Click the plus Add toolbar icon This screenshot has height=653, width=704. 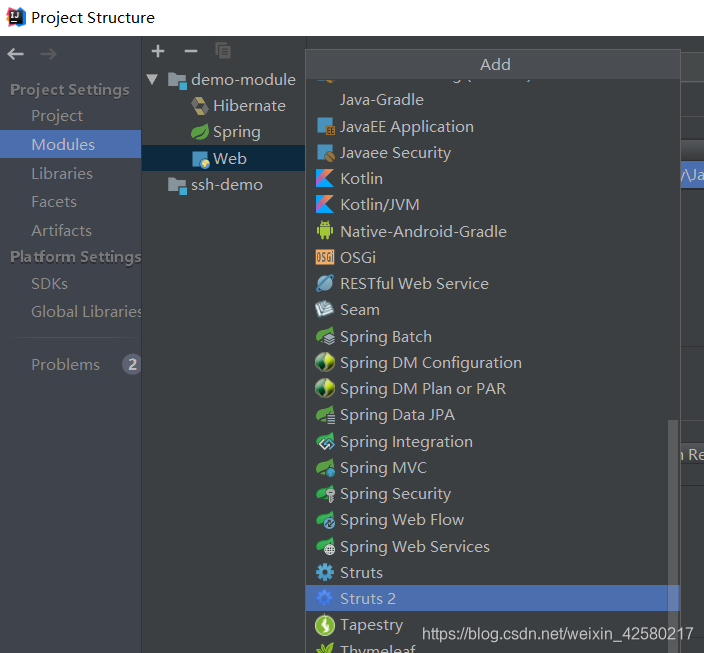tap(158, 51)
